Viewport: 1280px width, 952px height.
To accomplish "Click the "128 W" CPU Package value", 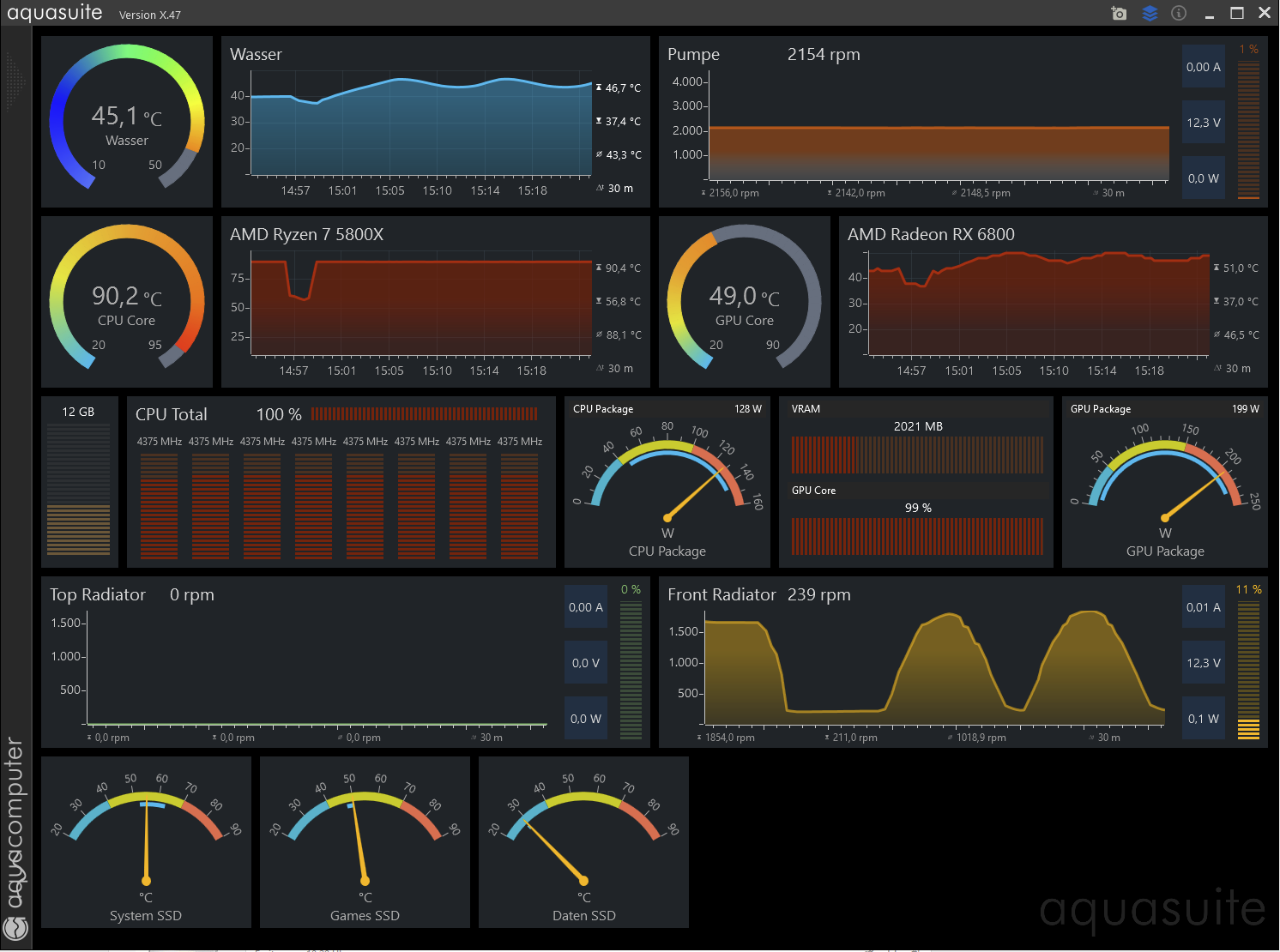I will 748,409.
